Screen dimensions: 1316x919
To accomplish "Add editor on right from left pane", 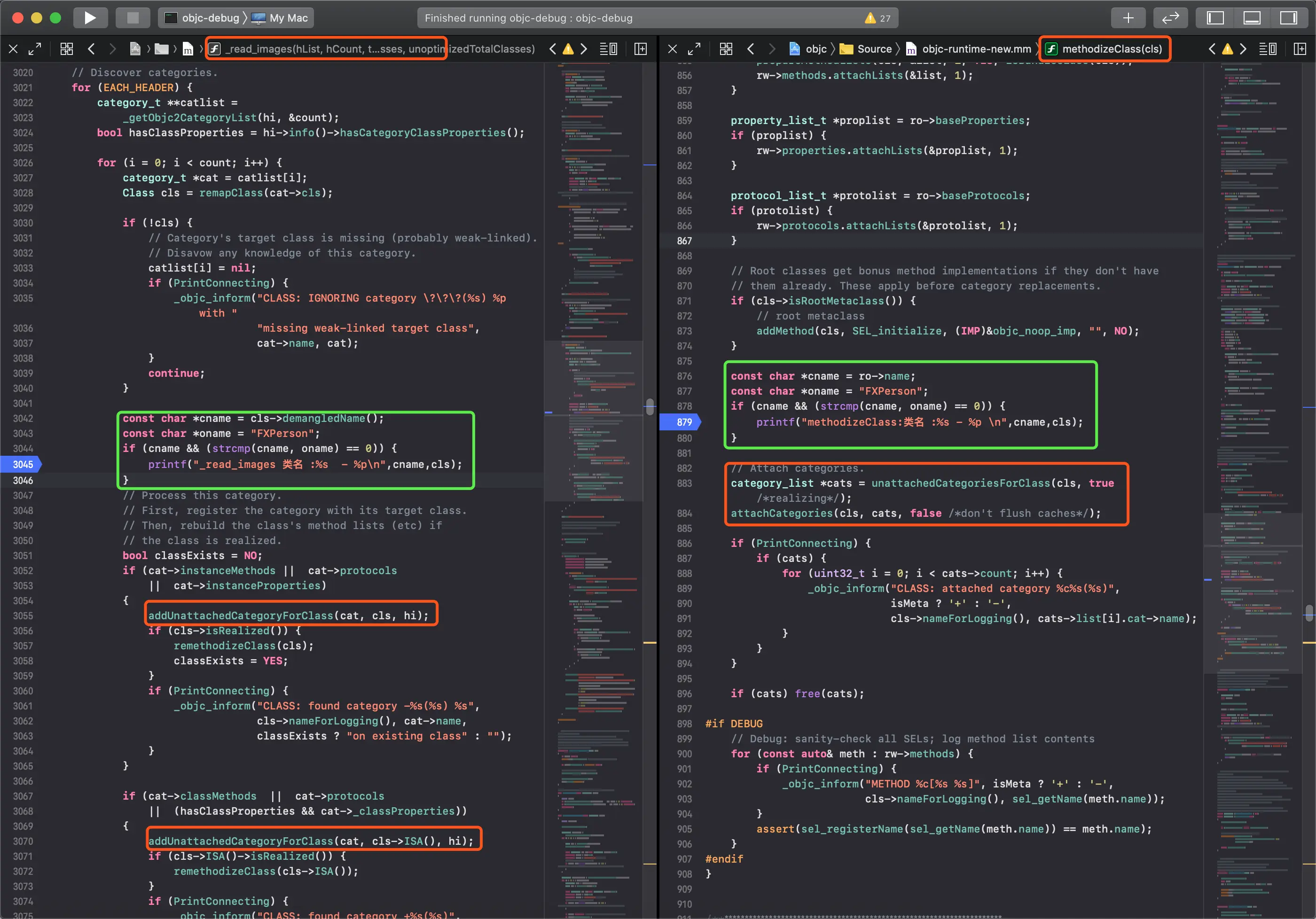I will tap(641, 49).
